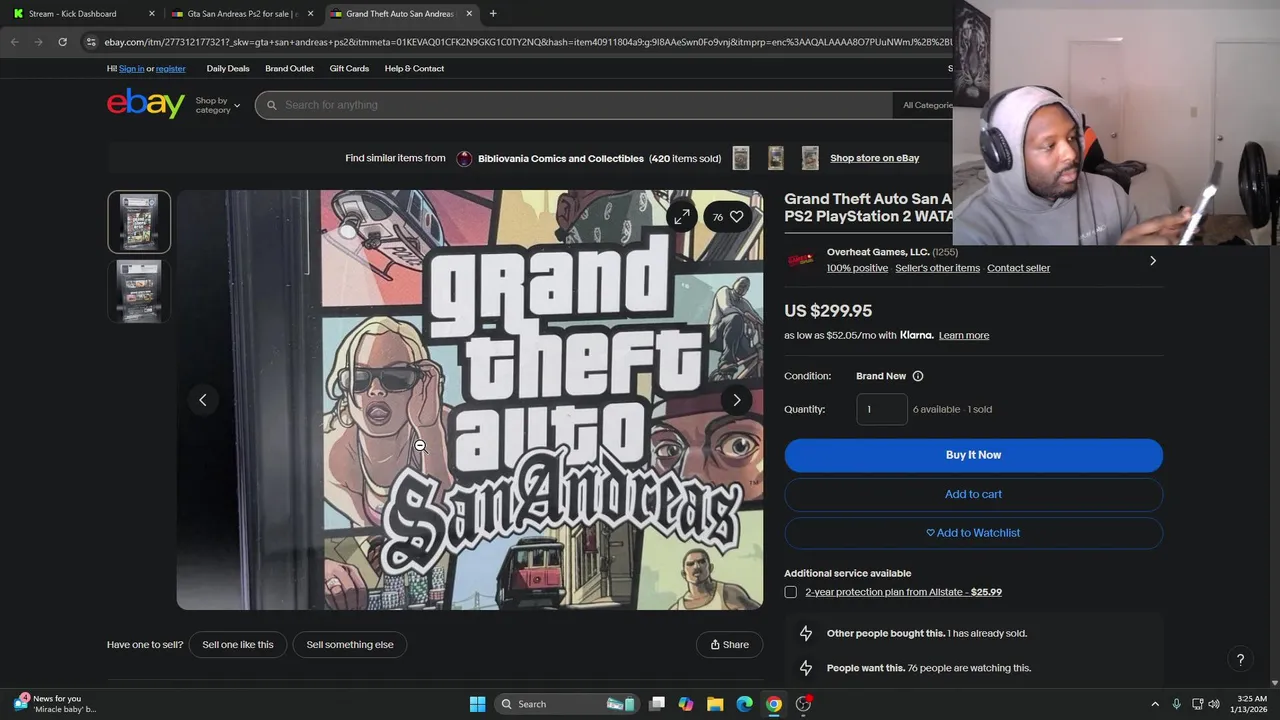
Task: Open the OBS Studio taskbar icon
Action: click(803, 704)
